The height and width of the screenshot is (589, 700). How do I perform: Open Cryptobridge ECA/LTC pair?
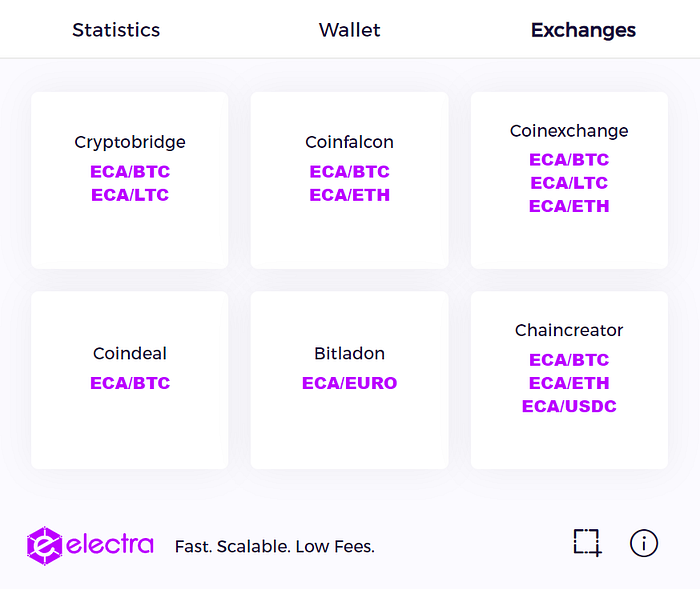coord(130,195)
